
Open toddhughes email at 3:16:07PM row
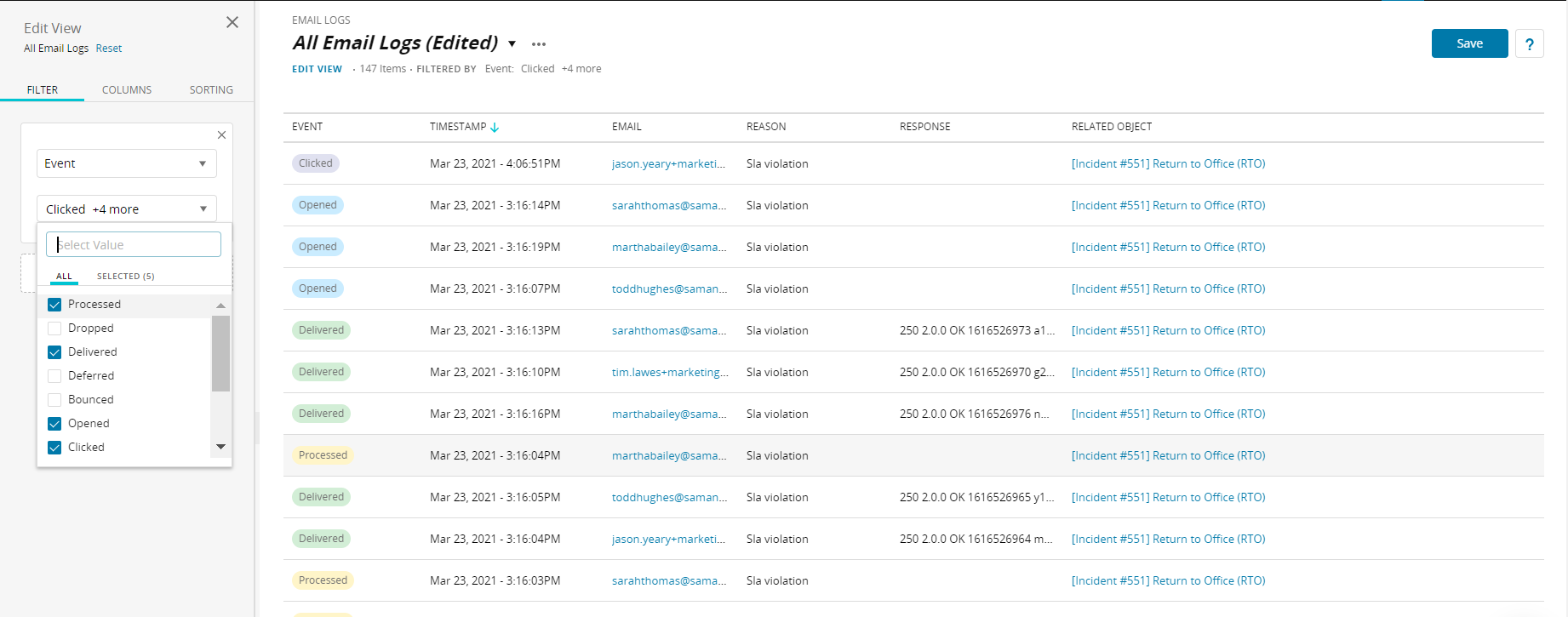coord(669,289)
